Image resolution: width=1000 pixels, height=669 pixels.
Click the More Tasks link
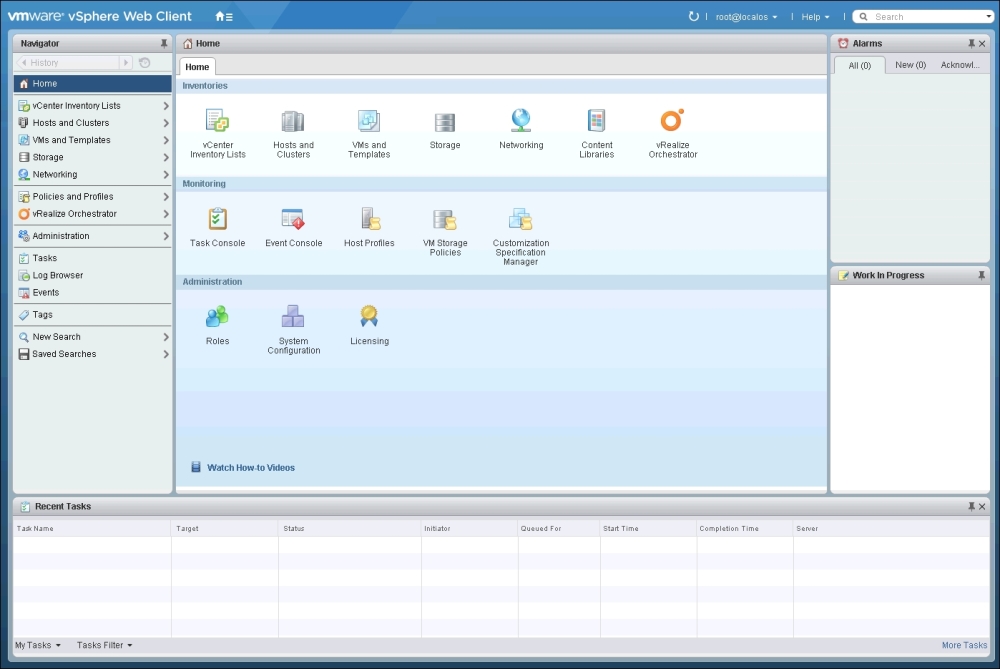pyautogui.click(x=964, y=645)
